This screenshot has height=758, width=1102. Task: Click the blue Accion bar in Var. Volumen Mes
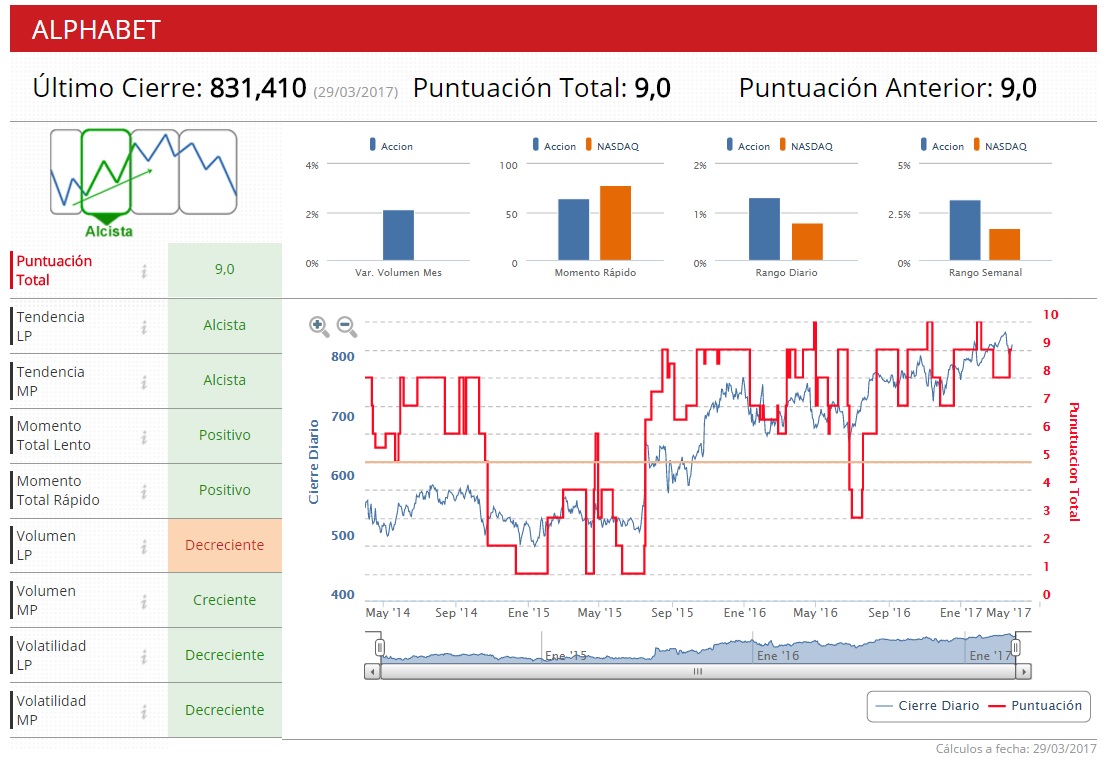(398, 235)
